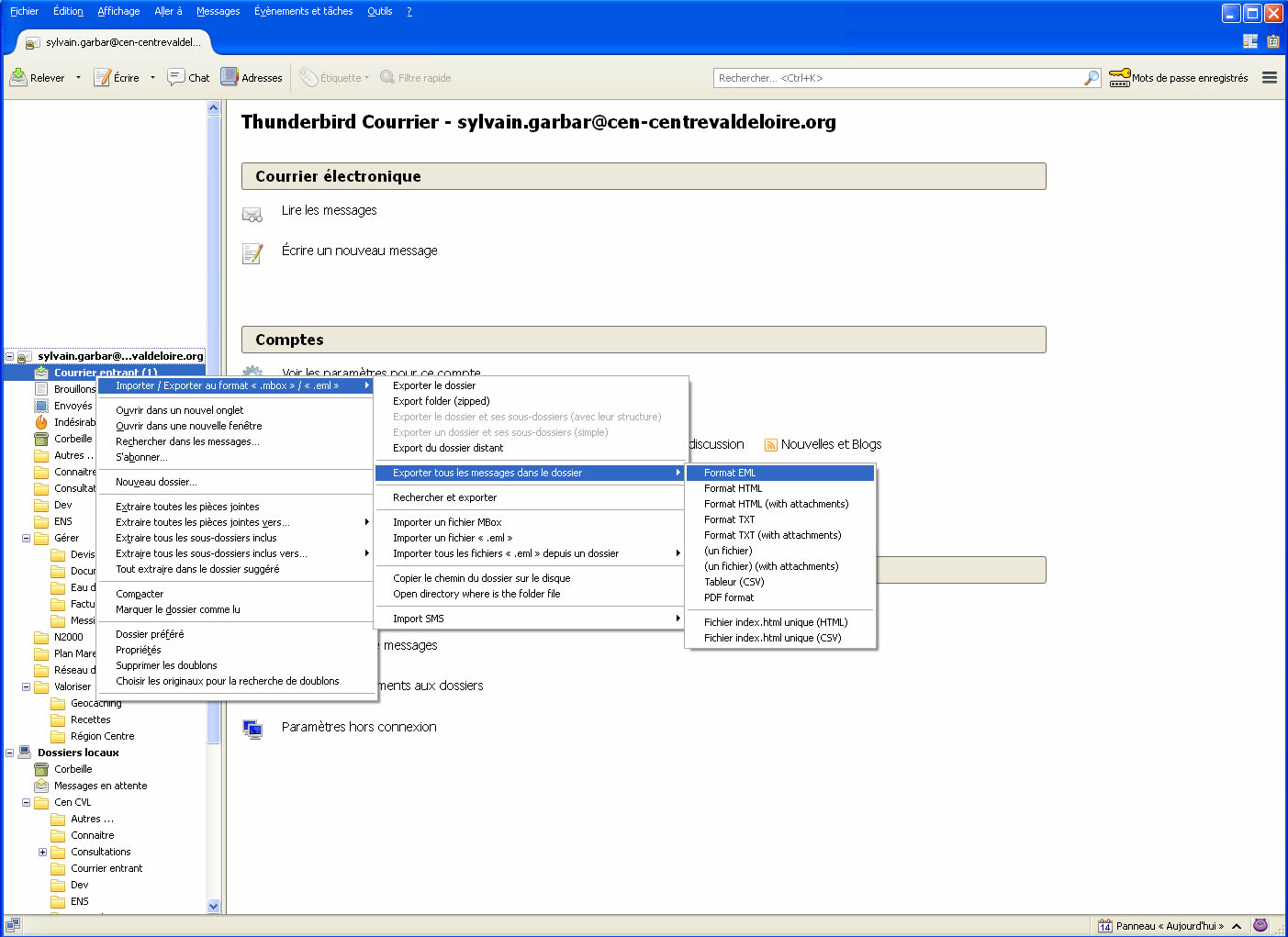
Task: Click the Nouvelles et Blogs feed icon
Action: pos(771,445)
